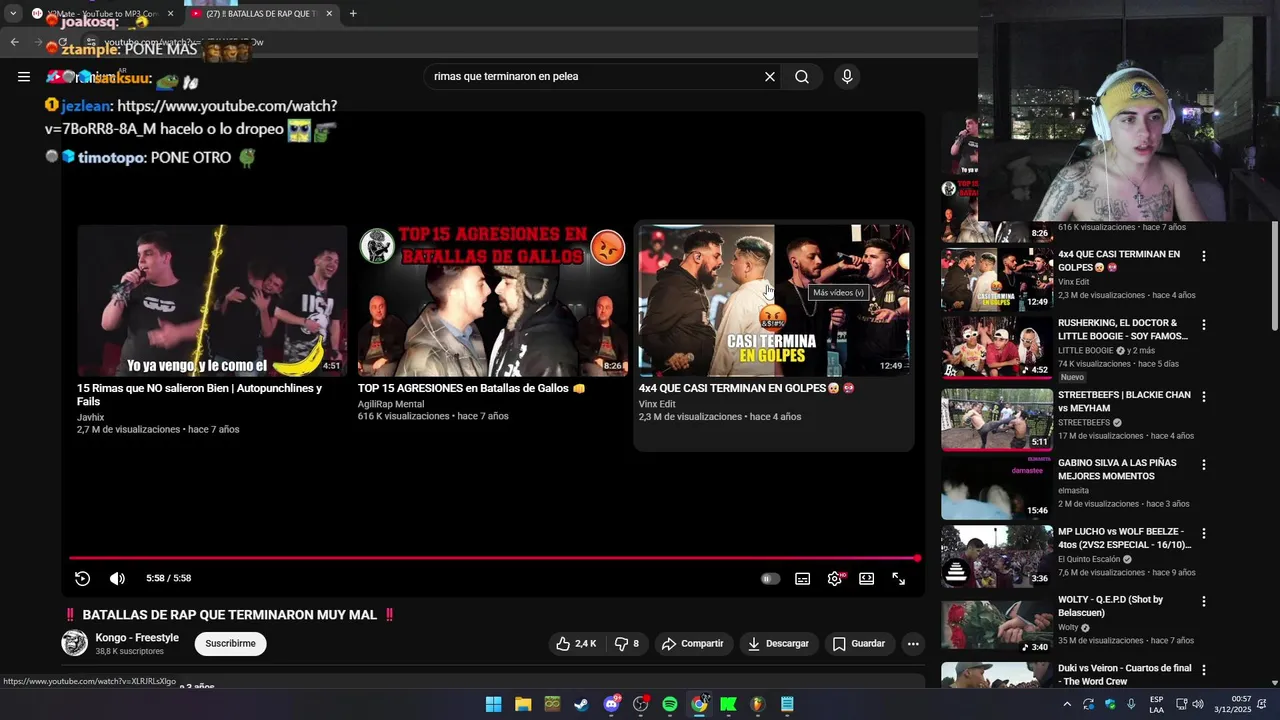Open Steam from taskbar

click(581, 704)
